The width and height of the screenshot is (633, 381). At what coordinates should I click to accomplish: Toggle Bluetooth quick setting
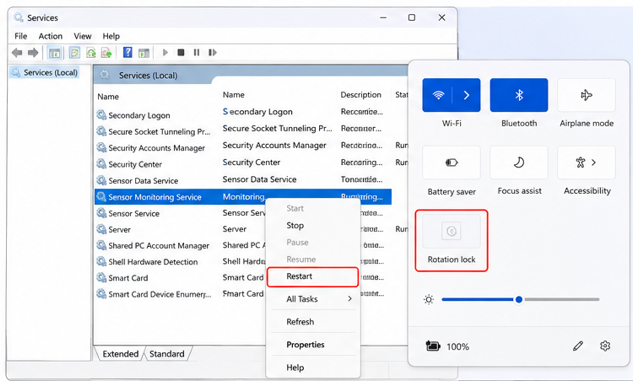point(519,95)
